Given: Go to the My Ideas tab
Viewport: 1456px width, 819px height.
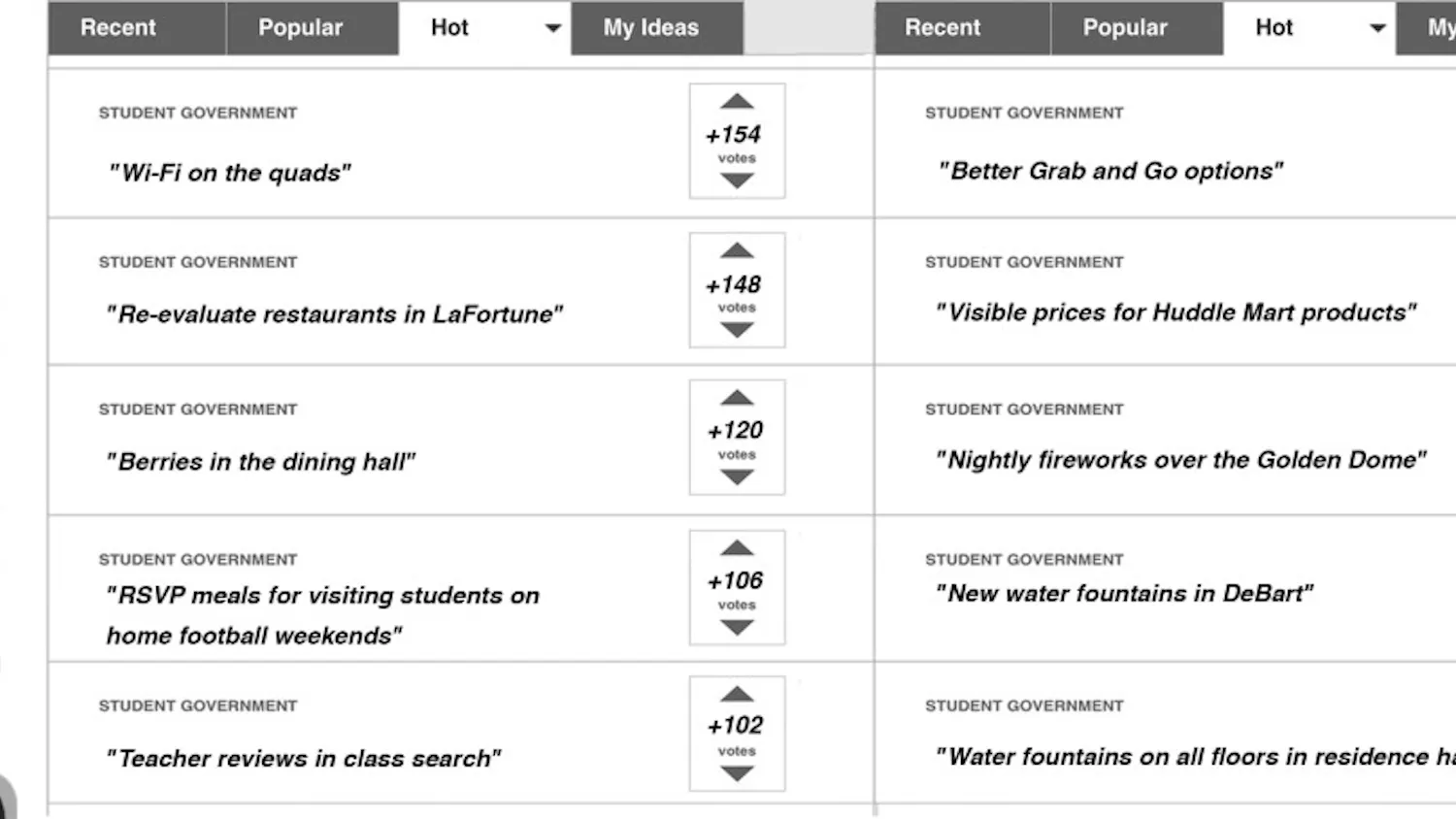Looking at the screenshot, I should 650,28.
